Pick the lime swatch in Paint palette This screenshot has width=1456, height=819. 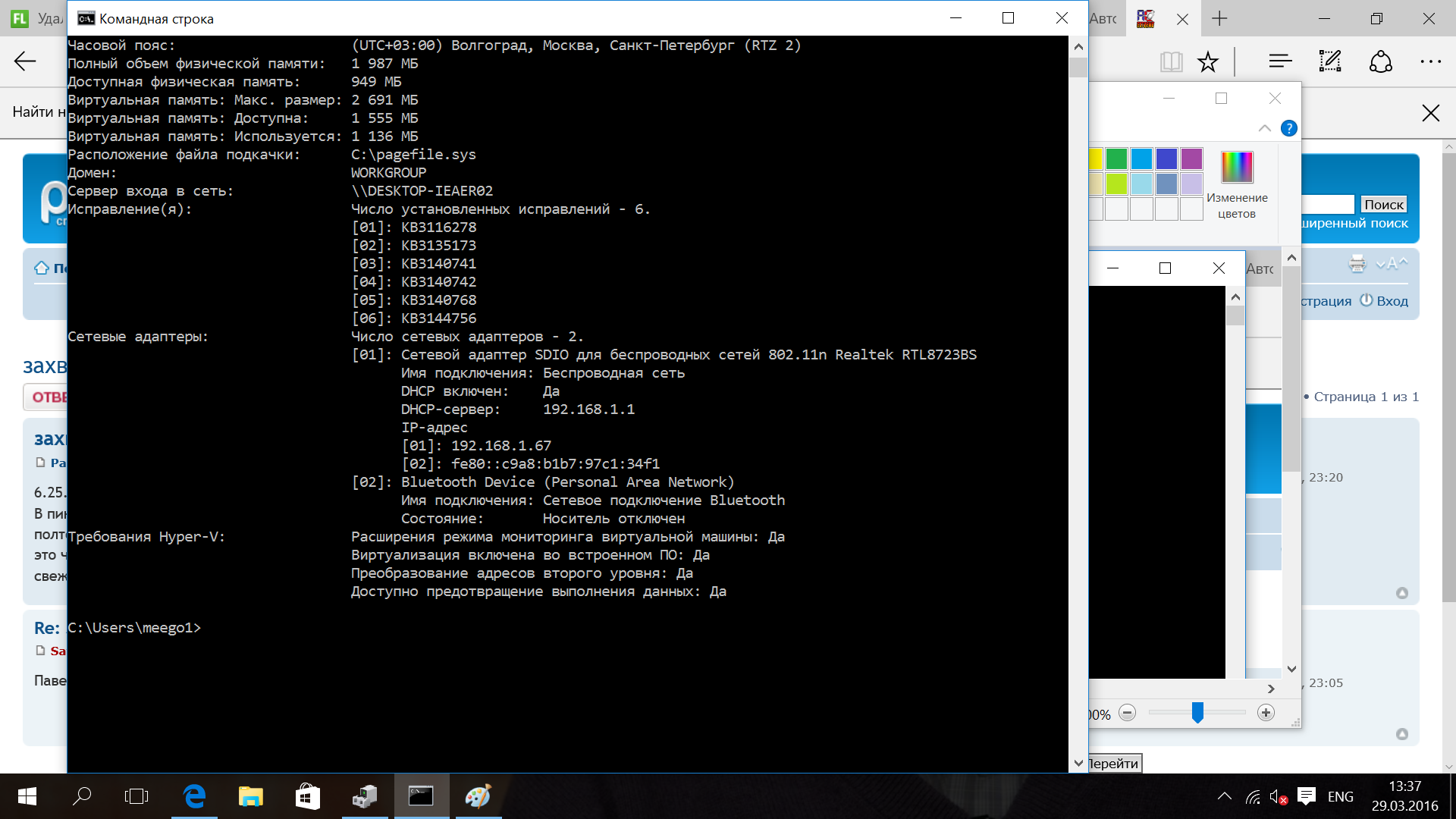[1116, 184]
